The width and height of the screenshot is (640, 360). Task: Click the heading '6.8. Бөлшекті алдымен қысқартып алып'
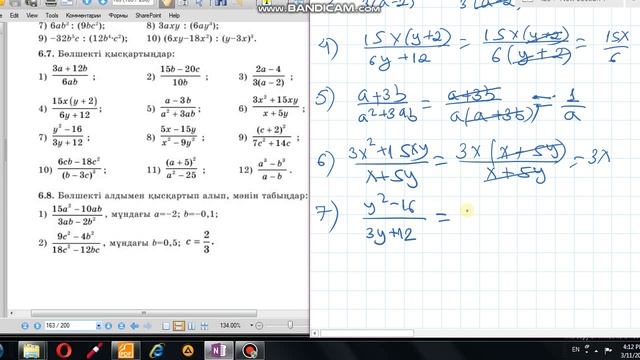click(173, 196)
